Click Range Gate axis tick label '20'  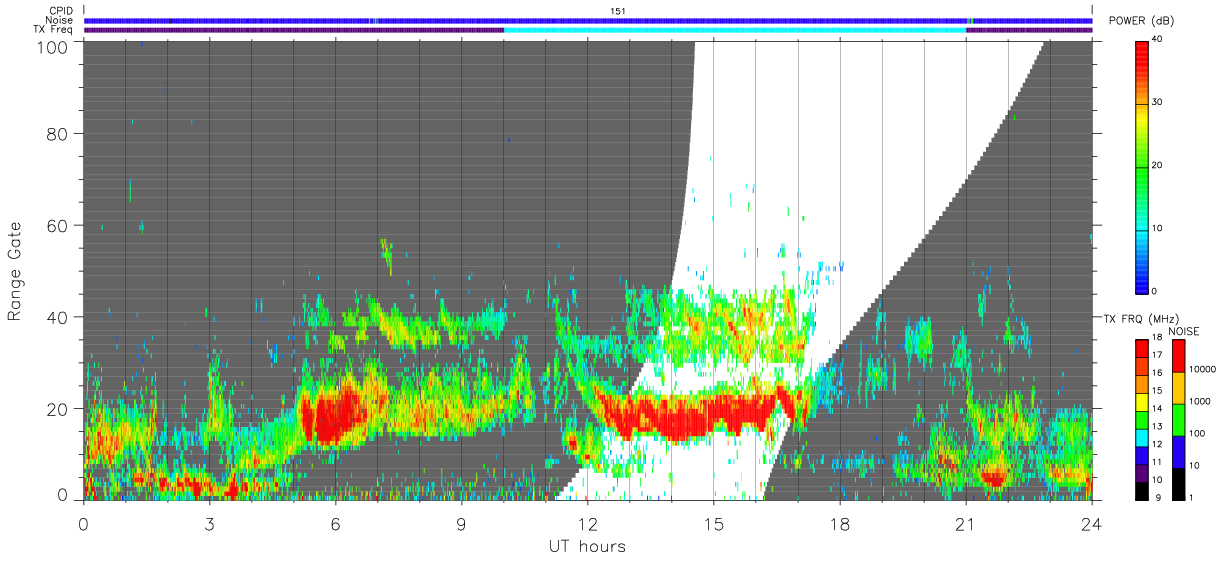(59, 409)
